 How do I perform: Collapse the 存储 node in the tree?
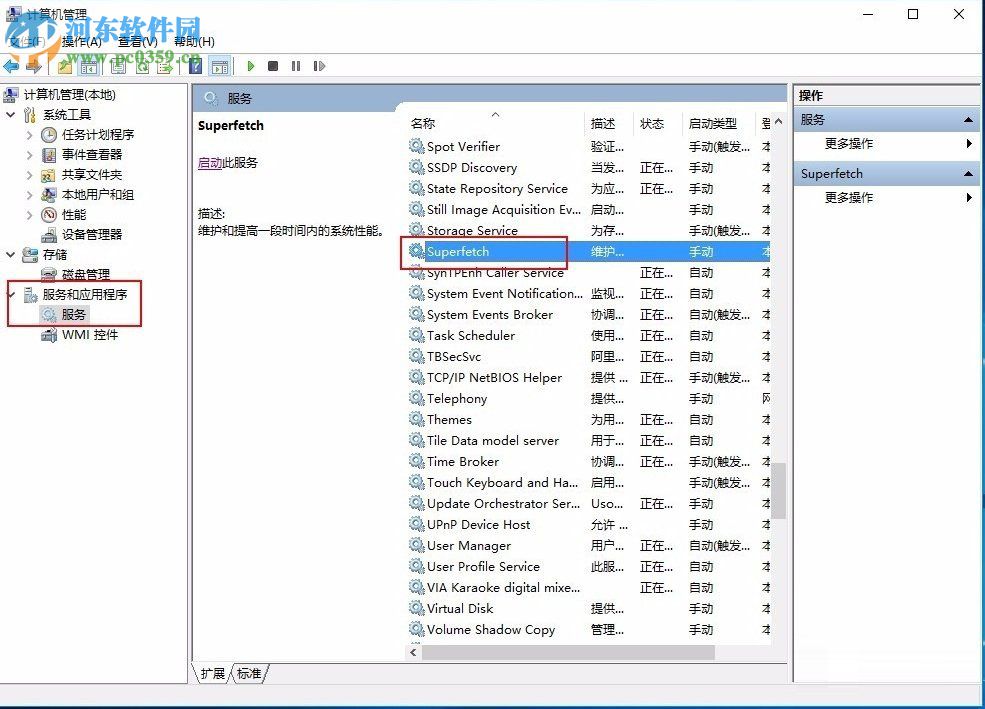click(10, 254)
